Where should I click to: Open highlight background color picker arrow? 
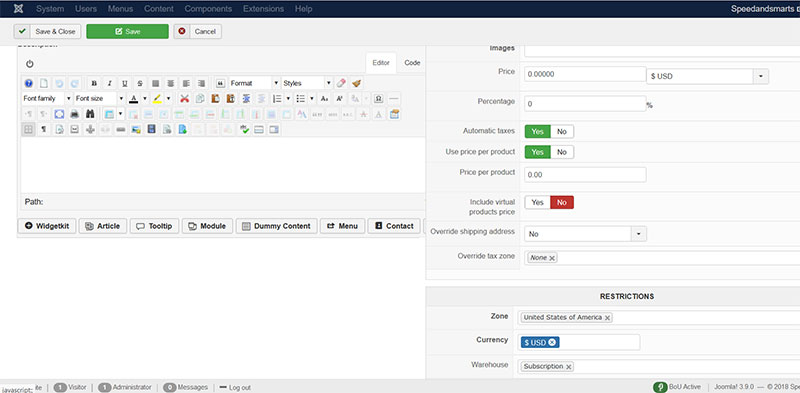pos(168,99)
